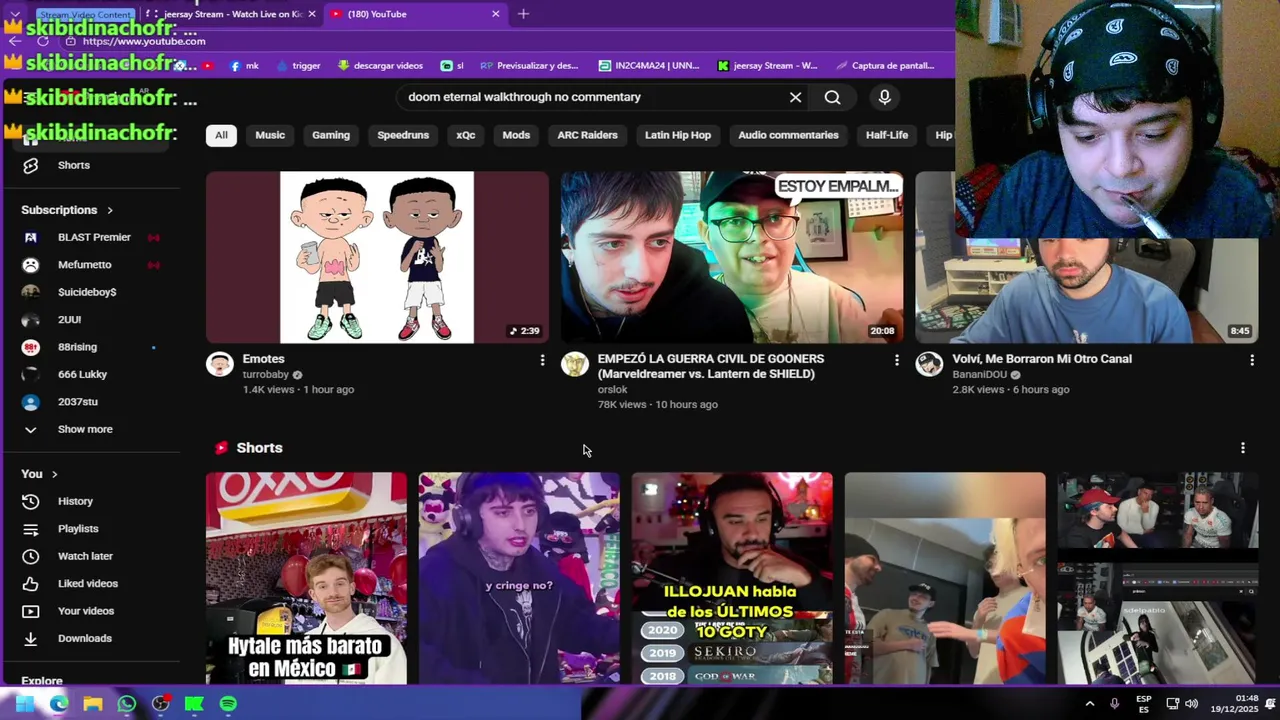The image size is (1280, 720).
Task: Open Liked videos
Action: 90,583
